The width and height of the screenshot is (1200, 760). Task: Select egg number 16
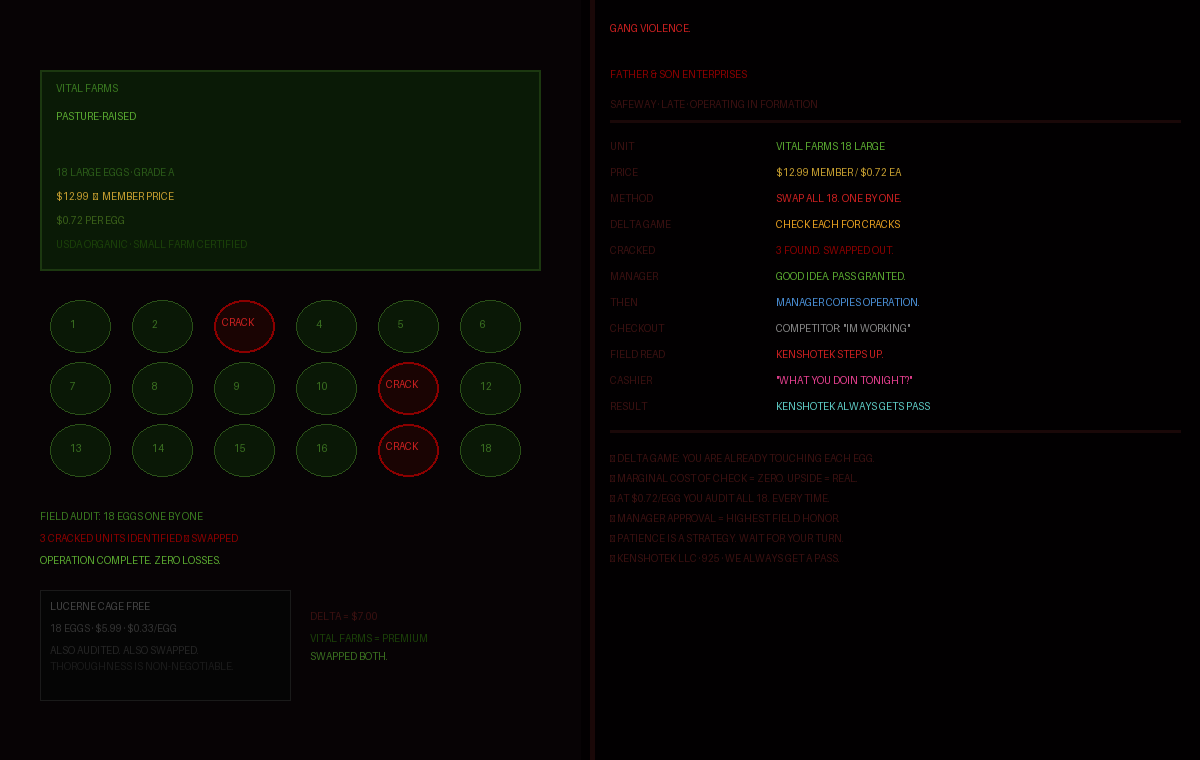point(326,450)
